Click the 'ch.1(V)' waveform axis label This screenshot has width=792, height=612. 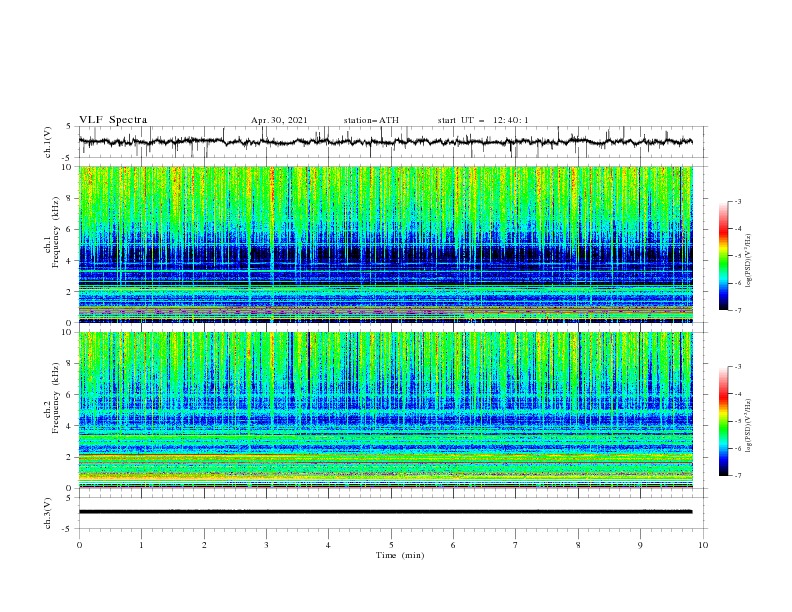[48, 142]
